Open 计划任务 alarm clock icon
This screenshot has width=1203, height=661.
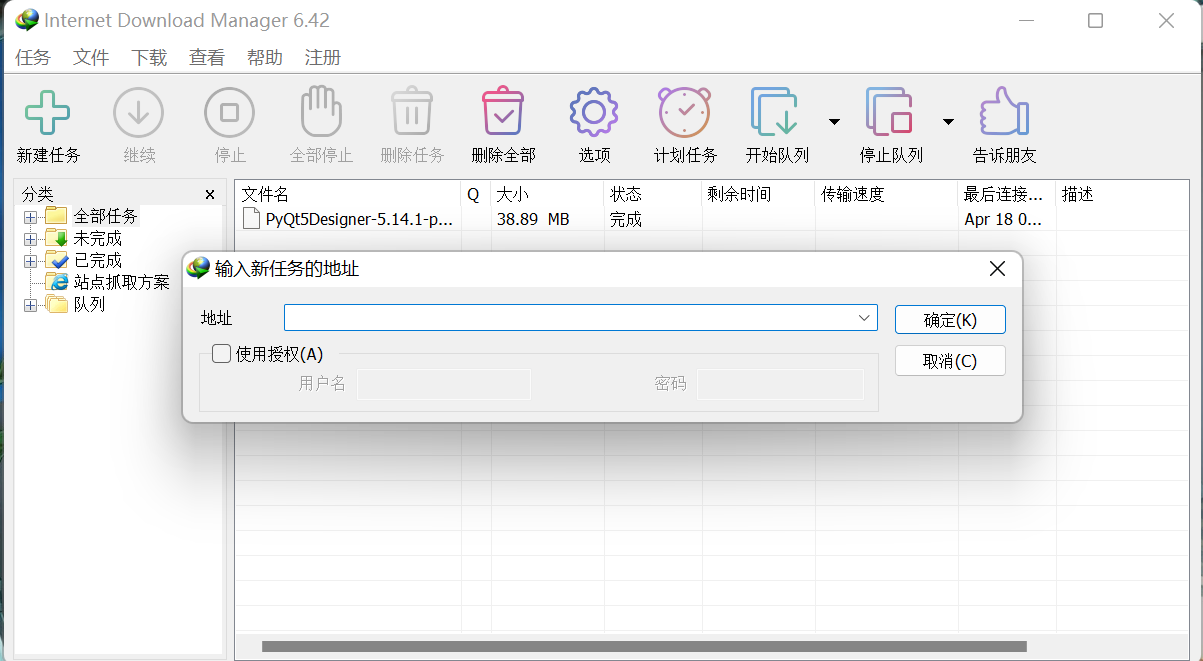685,111
